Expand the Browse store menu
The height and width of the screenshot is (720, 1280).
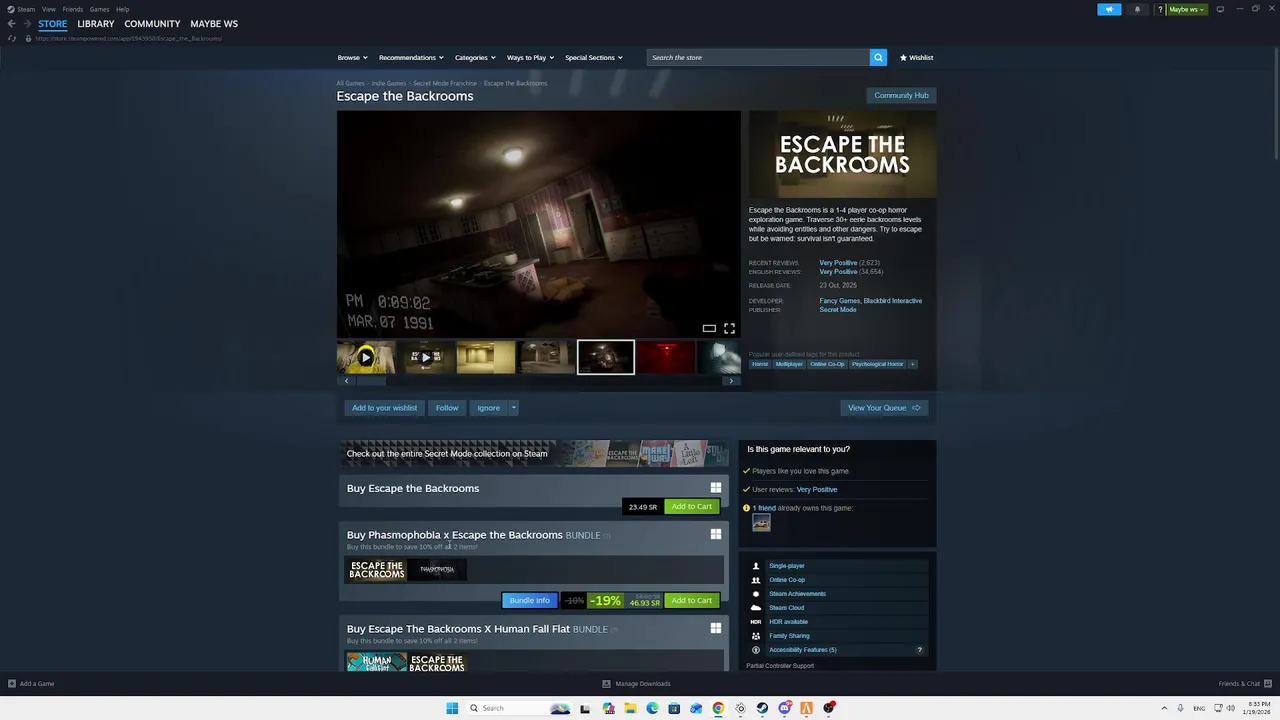pos(352,57)
